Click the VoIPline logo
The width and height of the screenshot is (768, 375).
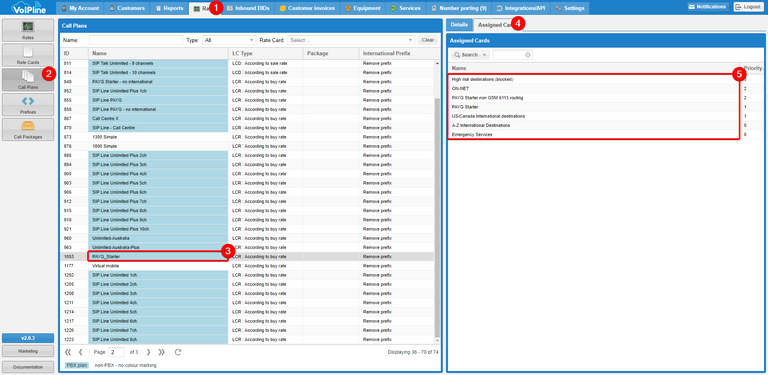point(27,7)
